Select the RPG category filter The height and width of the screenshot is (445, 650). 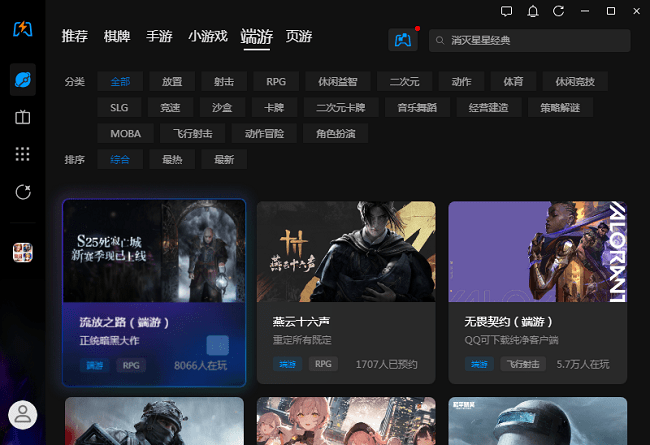pos(276,81)
